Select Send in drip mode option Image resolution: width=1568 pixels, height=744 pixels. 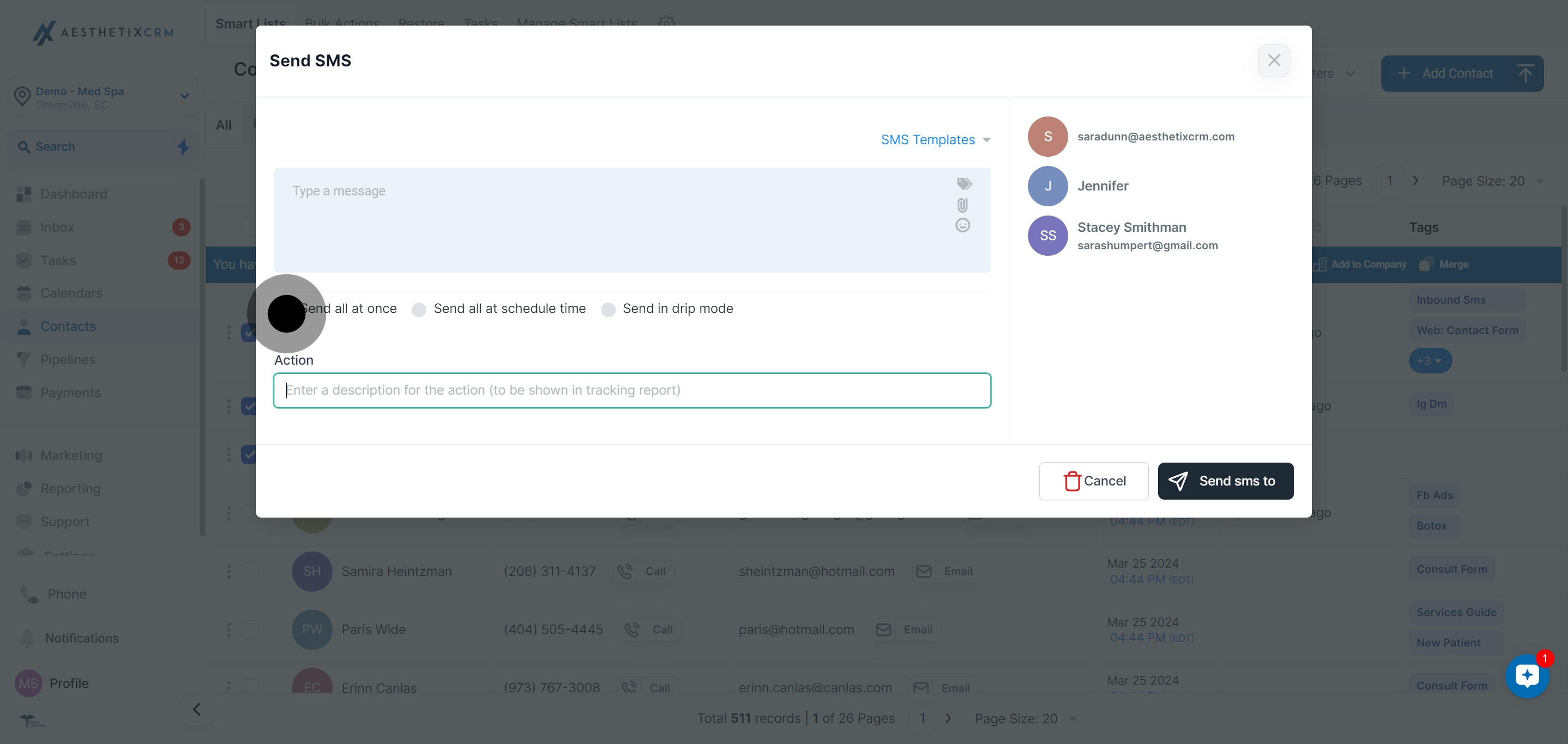[608, 310]
